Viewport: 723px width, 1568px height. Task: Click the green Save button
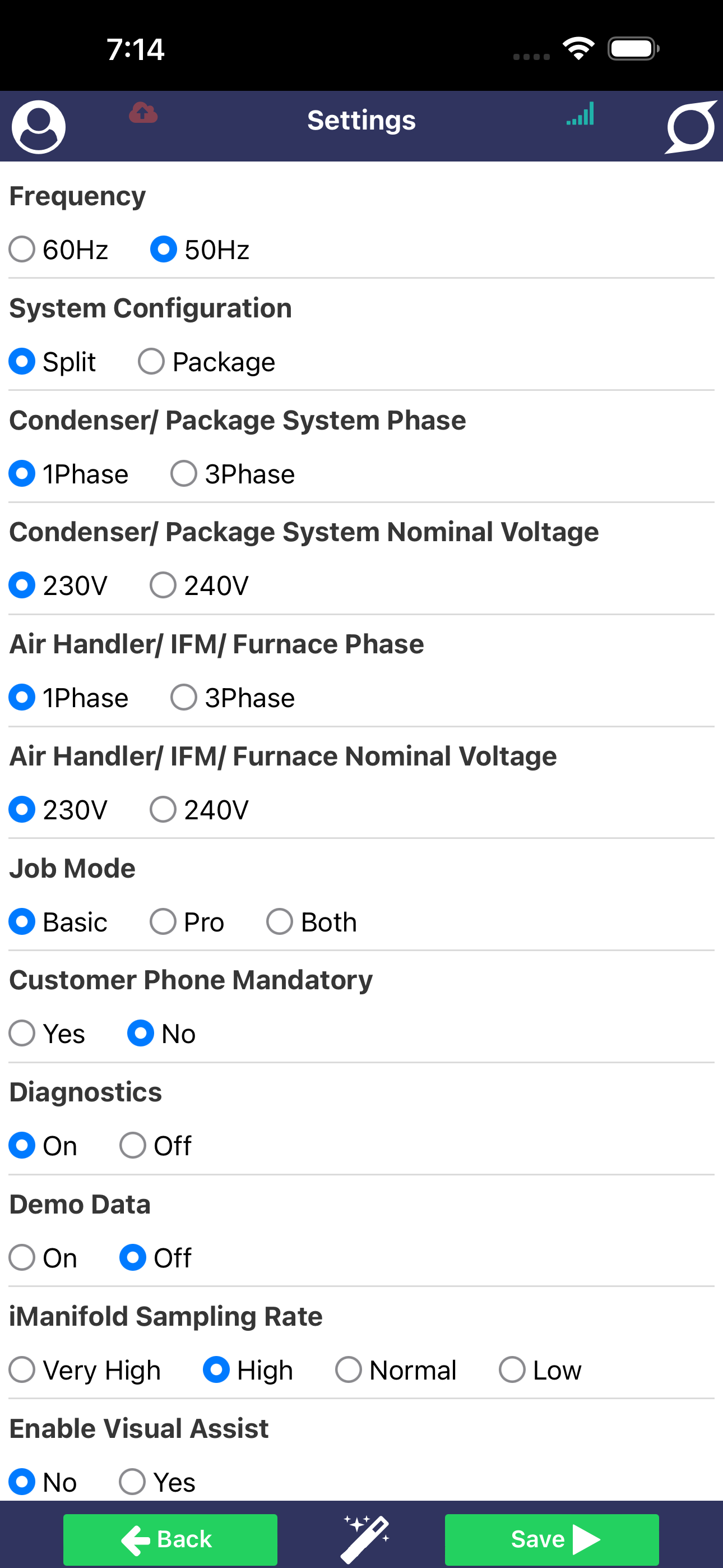(552, 1539)
